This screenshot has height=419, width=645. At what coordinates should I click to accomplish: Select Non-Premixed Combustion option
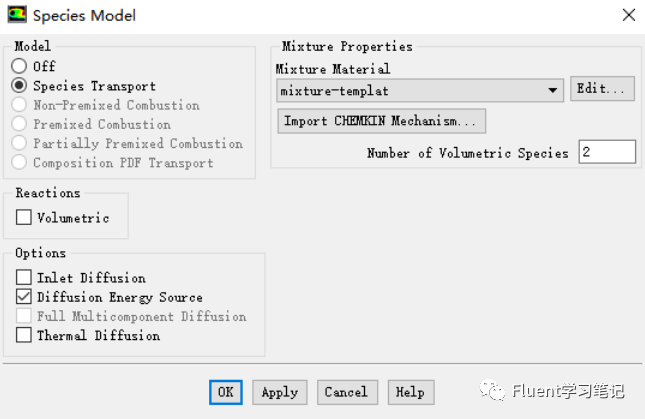coord(19,104)
